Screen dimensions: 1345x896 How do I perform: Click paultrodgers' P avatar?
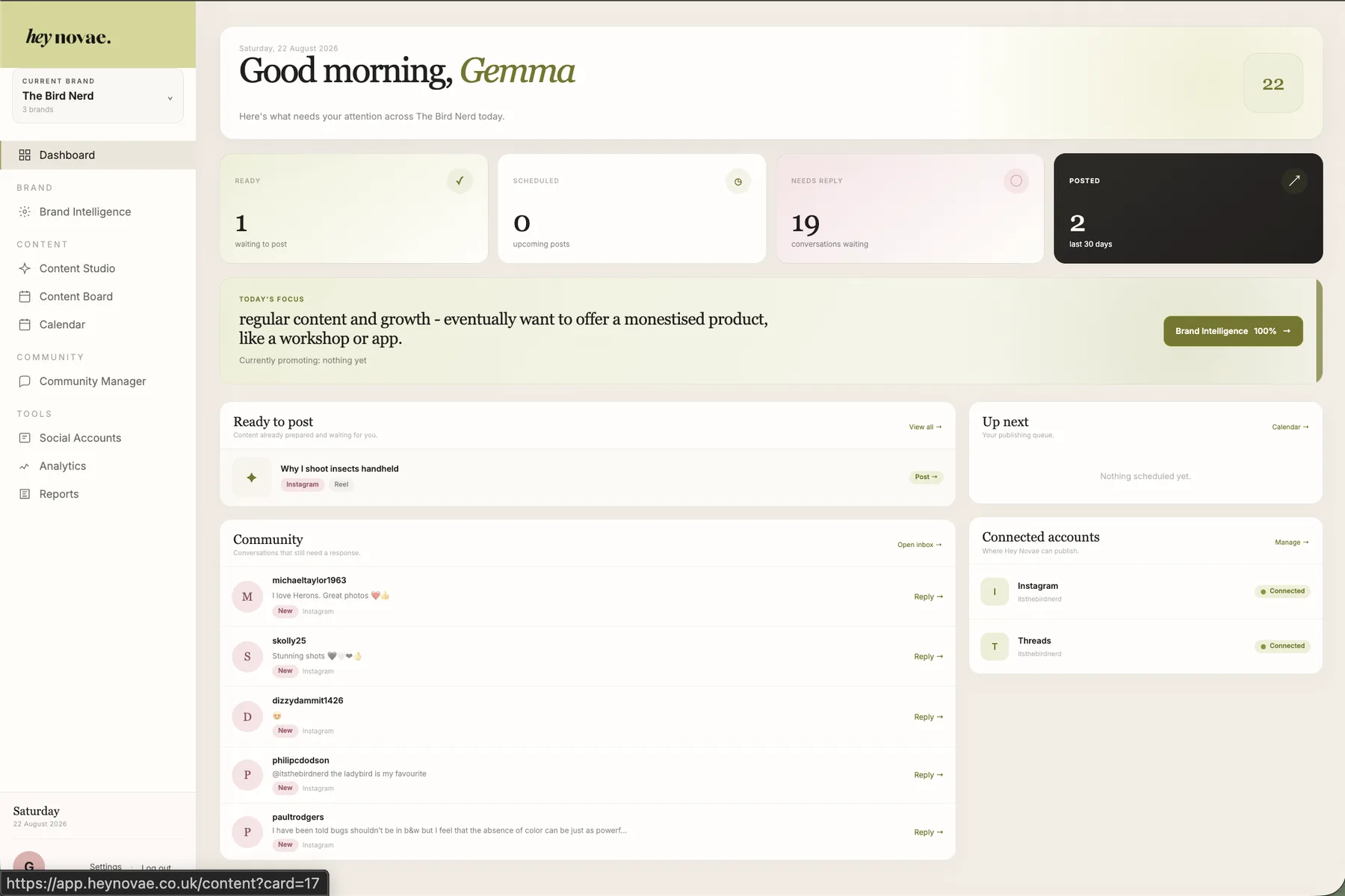(247, 832)
